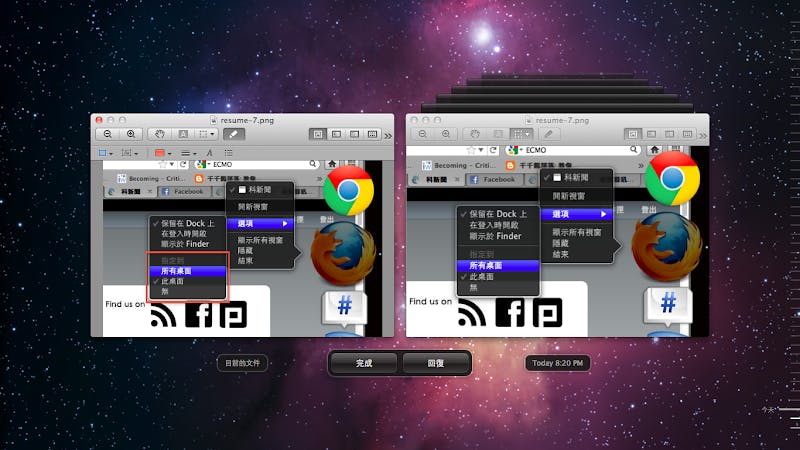Click the left window title resume-7.png
Screen dimensions: 800x450
click(x=247, y=120)
